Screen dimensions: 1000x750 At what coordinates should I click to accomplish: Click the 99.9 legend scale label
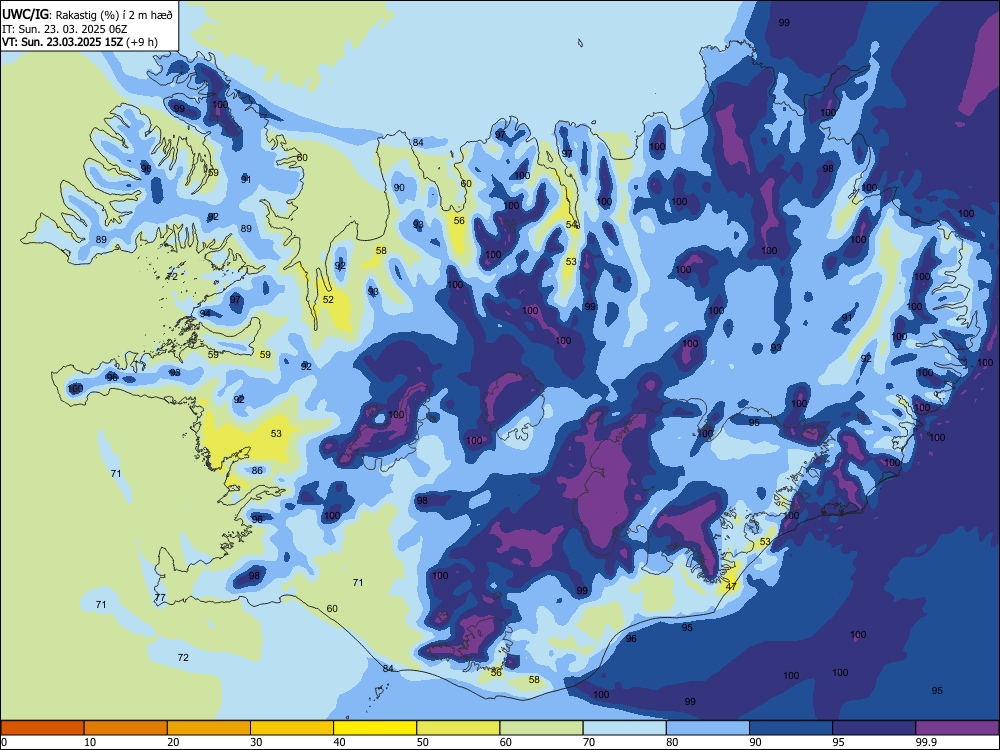point(926,742)
